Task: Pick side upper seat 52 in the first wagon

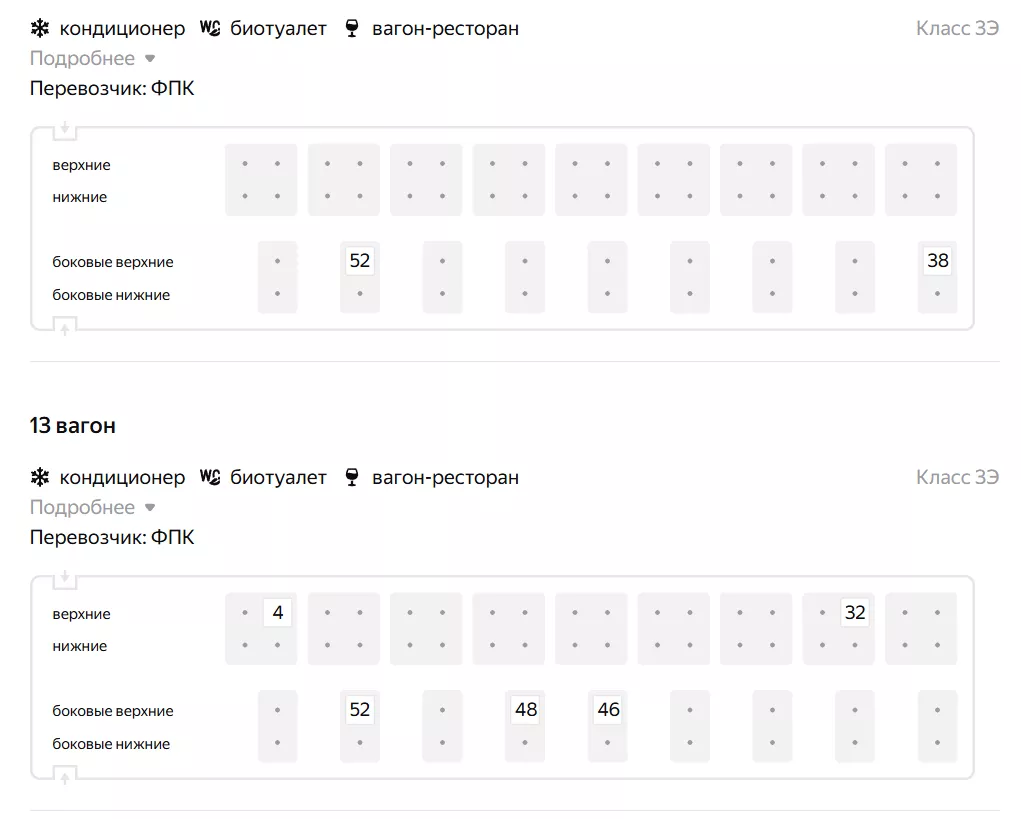Action: [x=360, y=261]
